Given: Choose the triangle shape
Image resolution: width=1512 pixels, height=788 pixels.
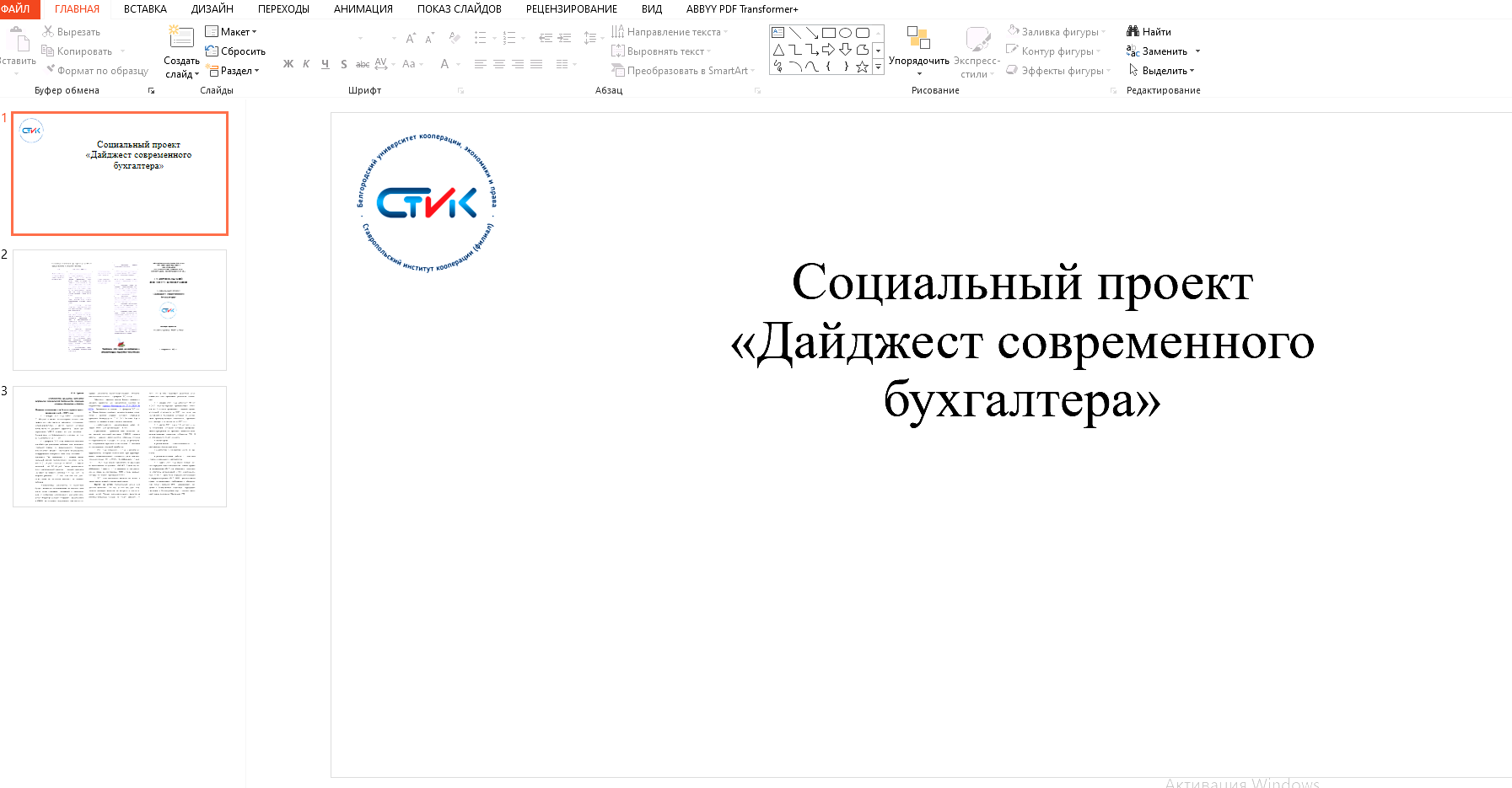Looking at the screenshot, I should click(778, 50).
